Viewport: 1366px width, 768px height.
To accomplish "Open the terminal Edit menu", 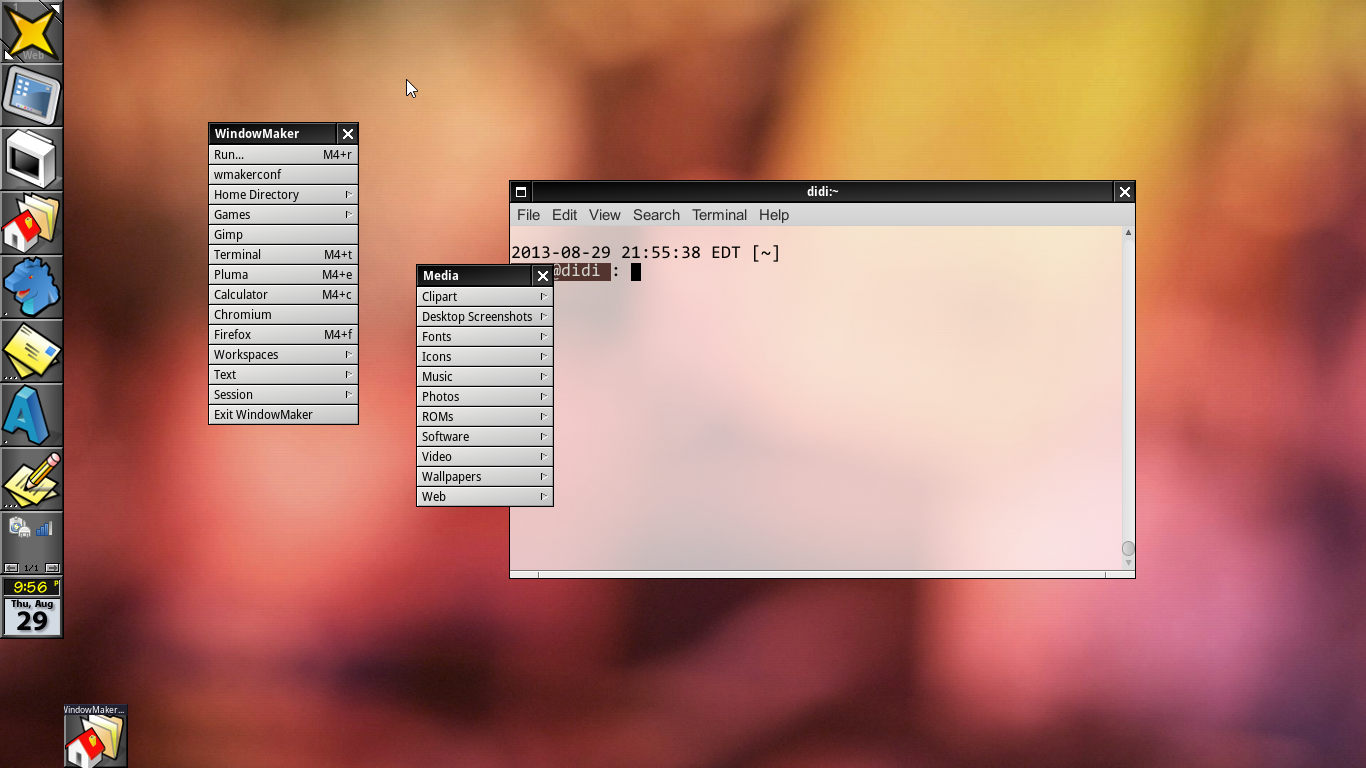I will [564, 215].
